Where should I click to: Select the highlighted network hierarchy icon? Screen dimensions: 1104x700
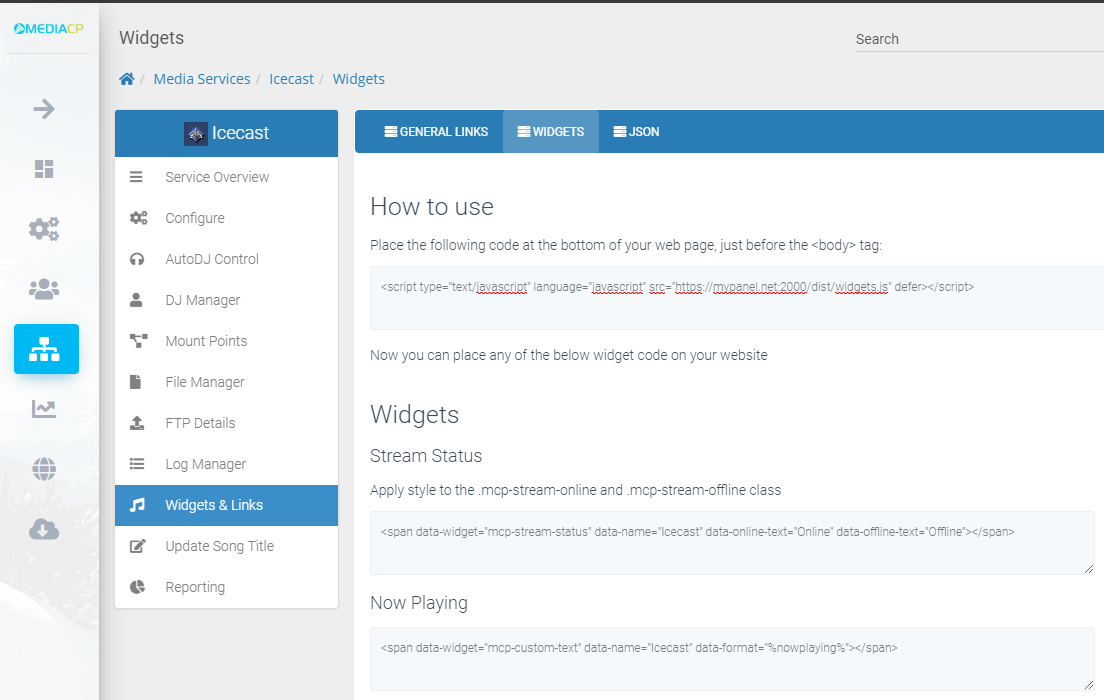tap(46, 349)
